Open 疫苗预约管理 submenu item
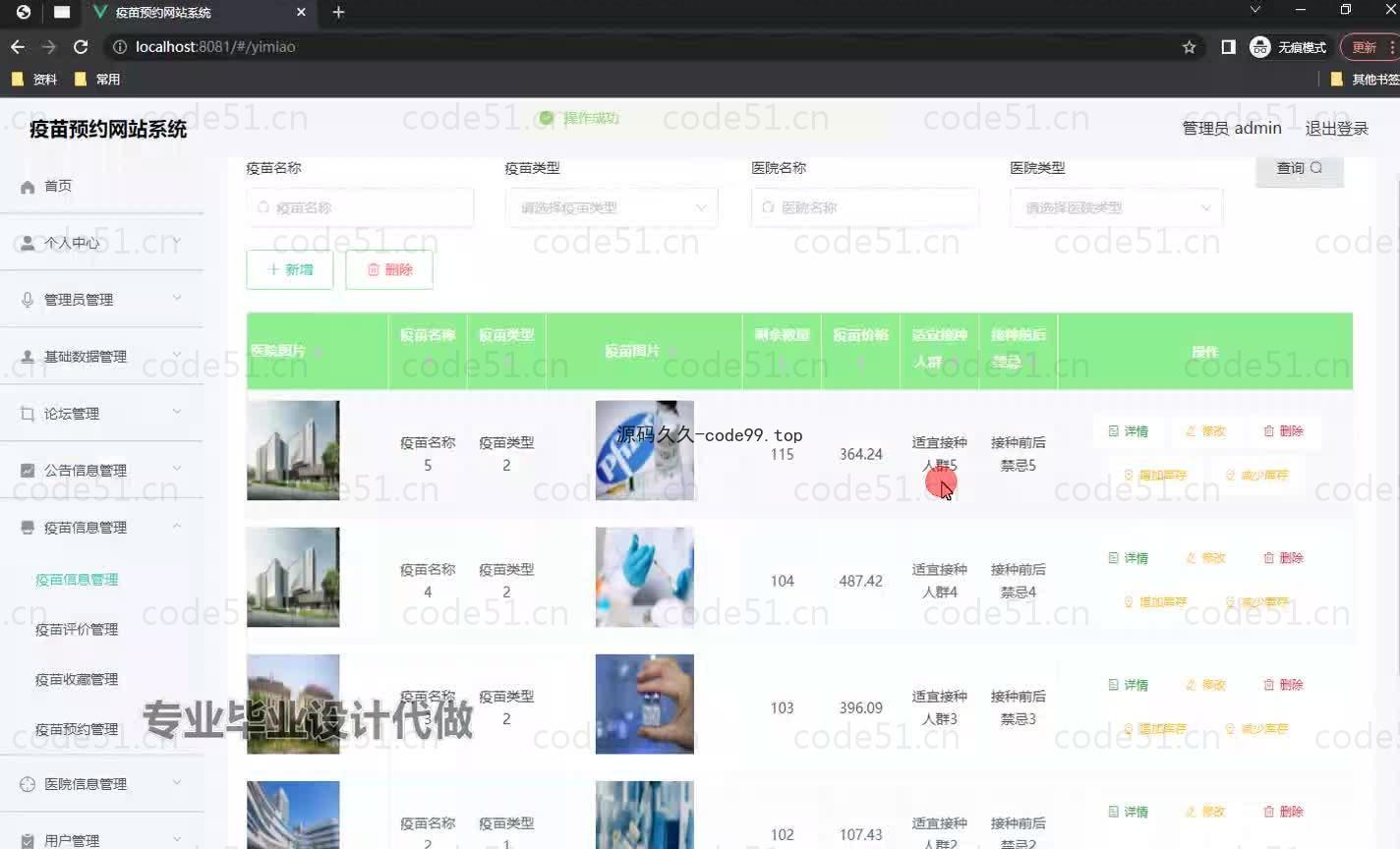1400x849 pixels. pyautogui.click(x=77, y=730)
